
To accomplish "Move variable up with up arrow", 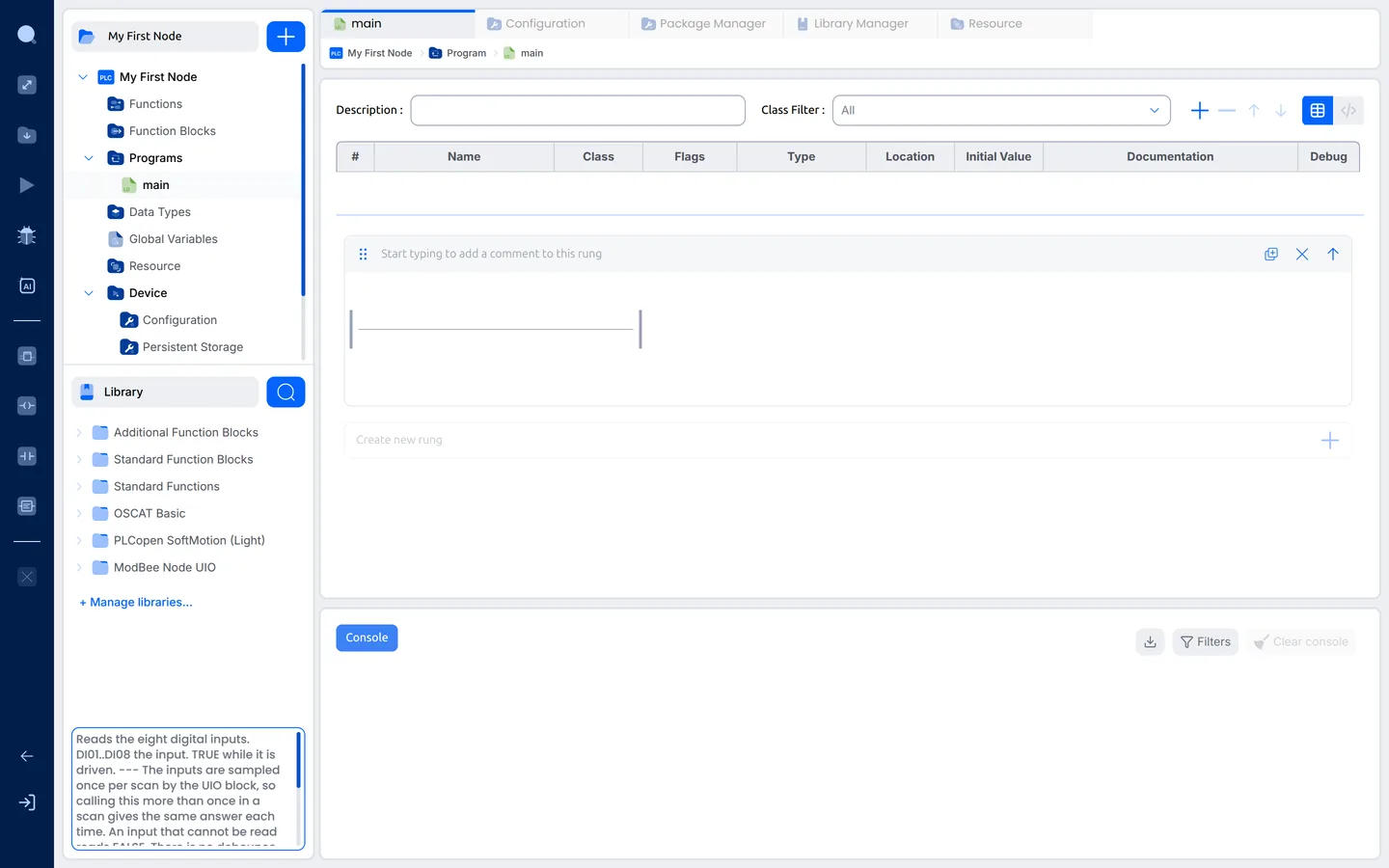I will click(x=1254, y=111).
